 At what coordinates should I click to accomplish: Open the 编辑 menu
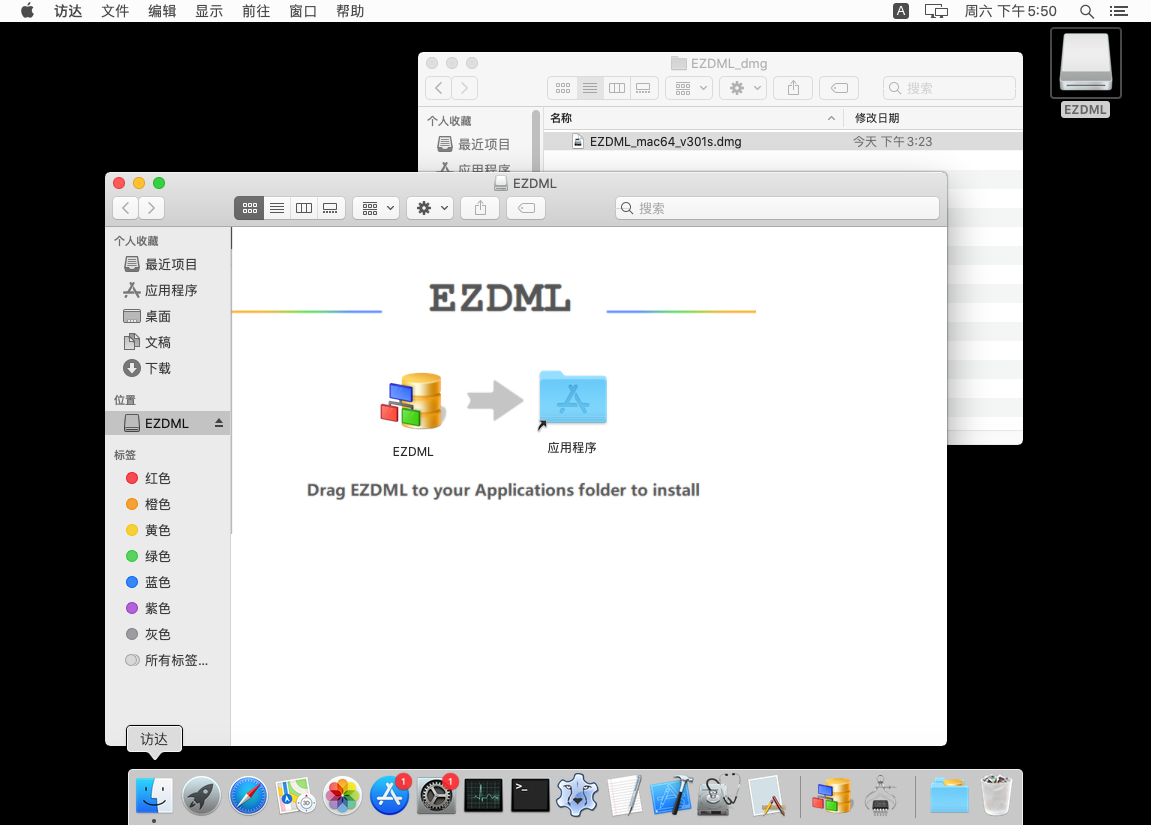point(162,11)
